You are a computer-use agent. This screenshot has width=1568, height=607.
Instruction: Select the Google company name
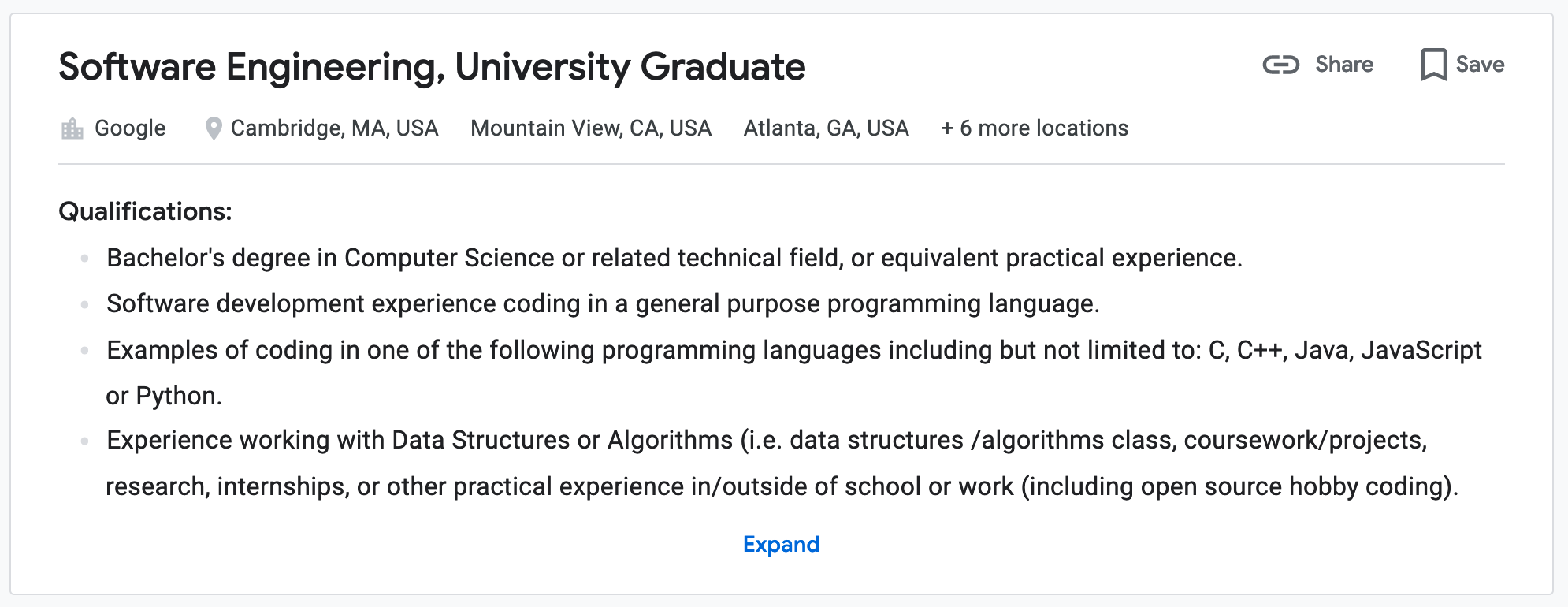(130, 128)
